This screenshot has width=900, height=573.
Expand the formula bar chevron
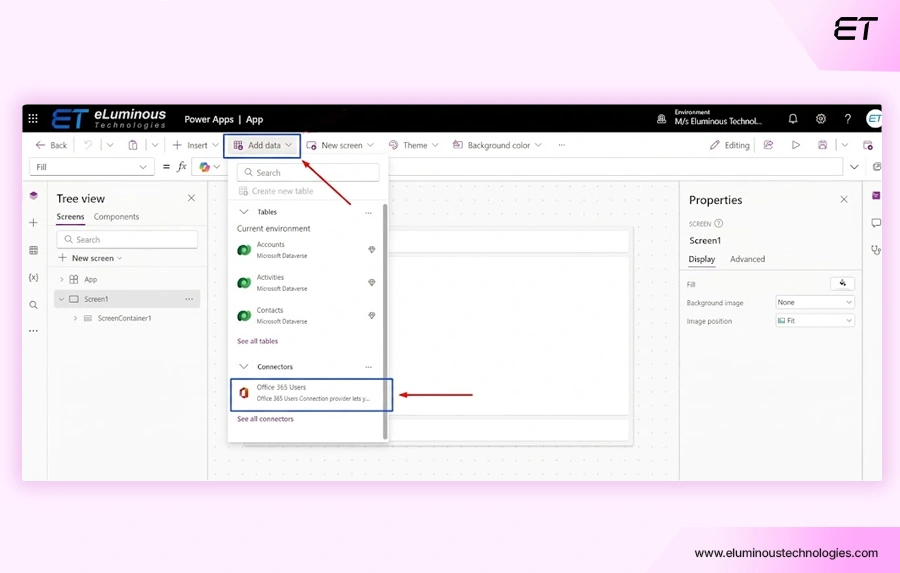(x=854, y=167)
